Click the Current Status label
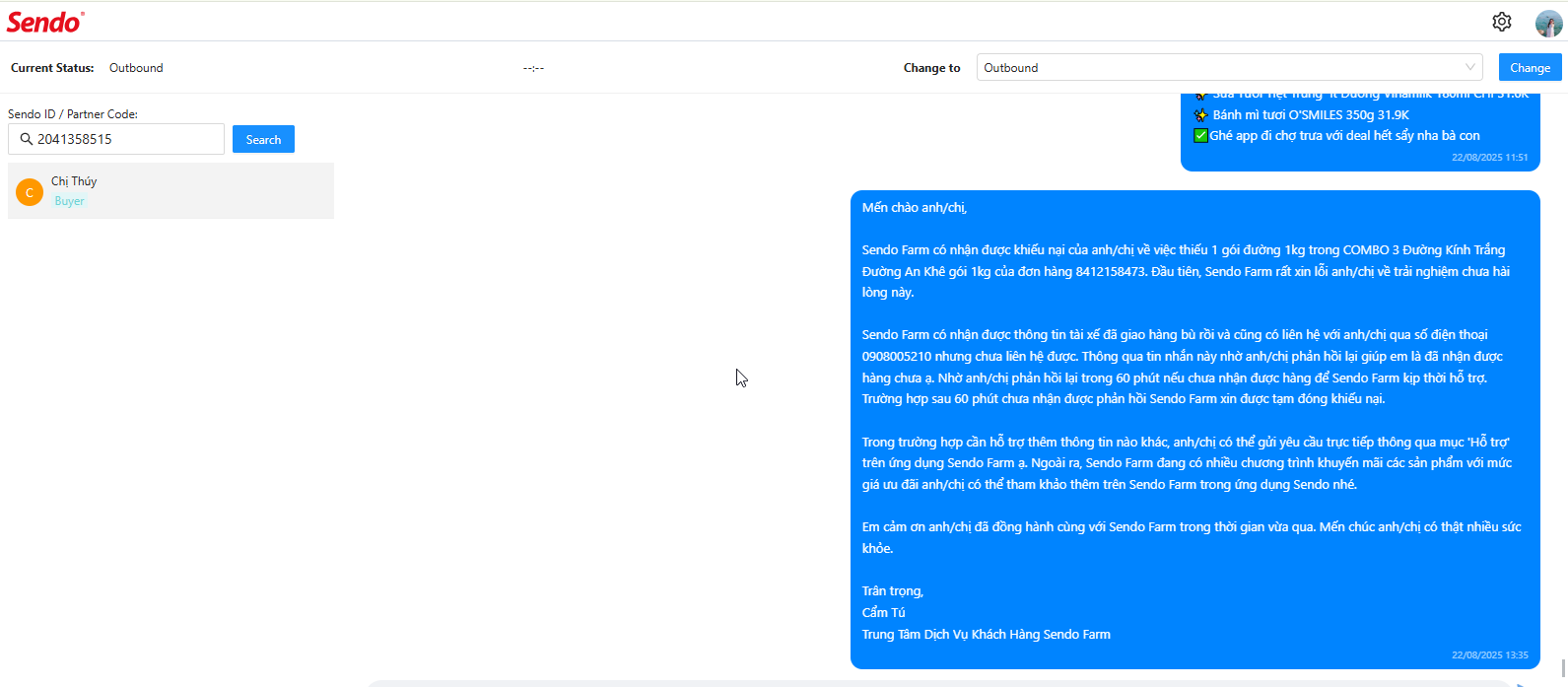The width and height of the screenshot is (1568, 687). point(52,68)
